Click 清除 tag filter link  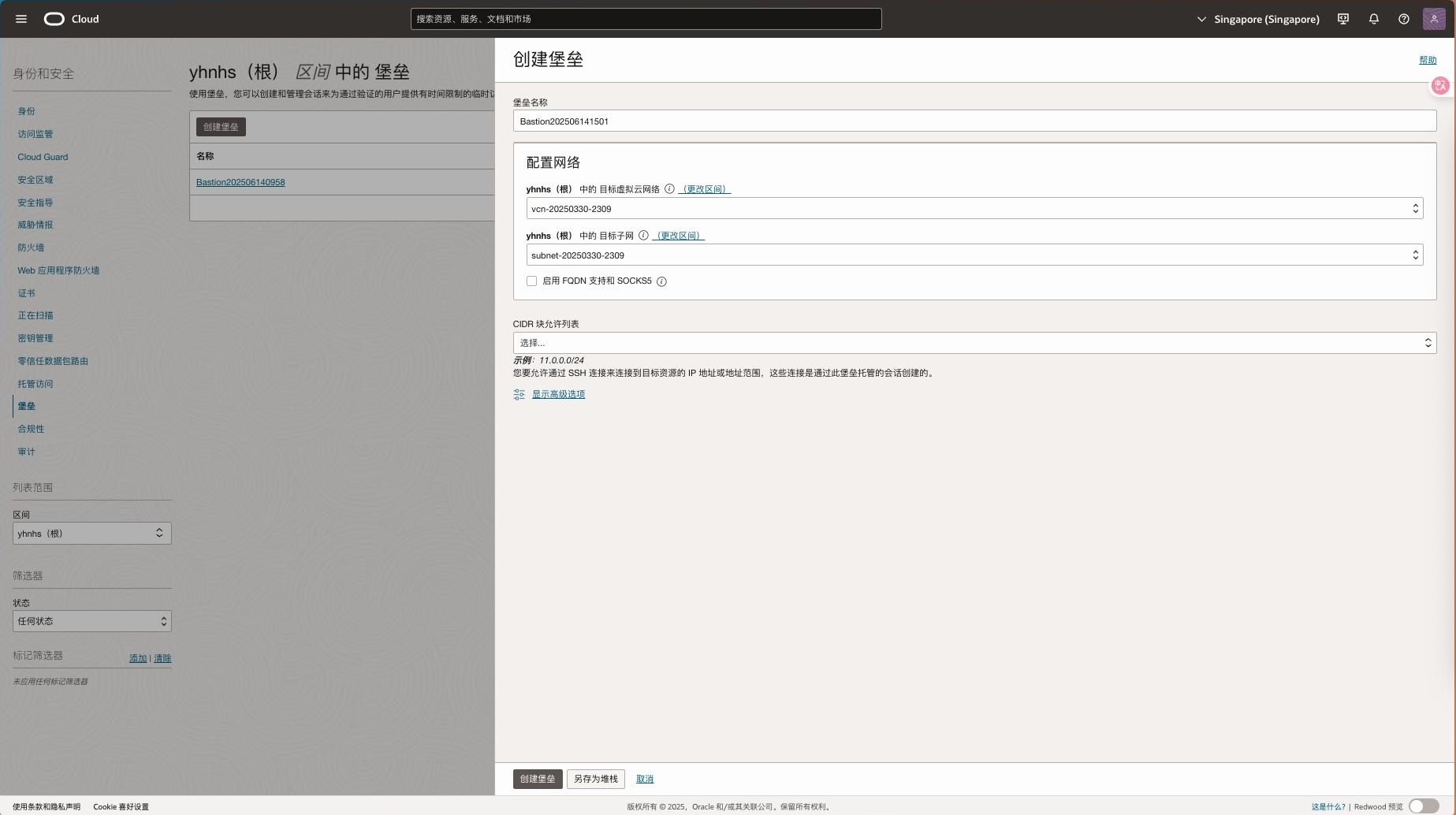[162, 659]
